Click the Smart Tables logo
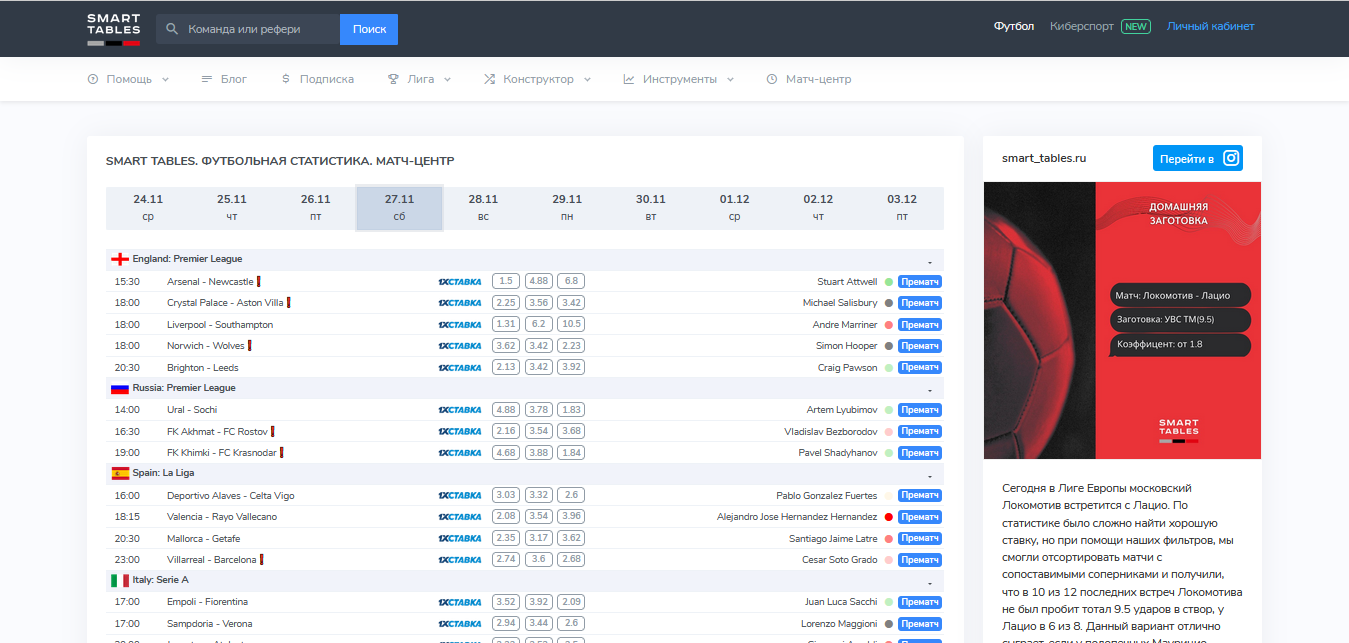1349x643 pixels. click(x=113, y=29)
